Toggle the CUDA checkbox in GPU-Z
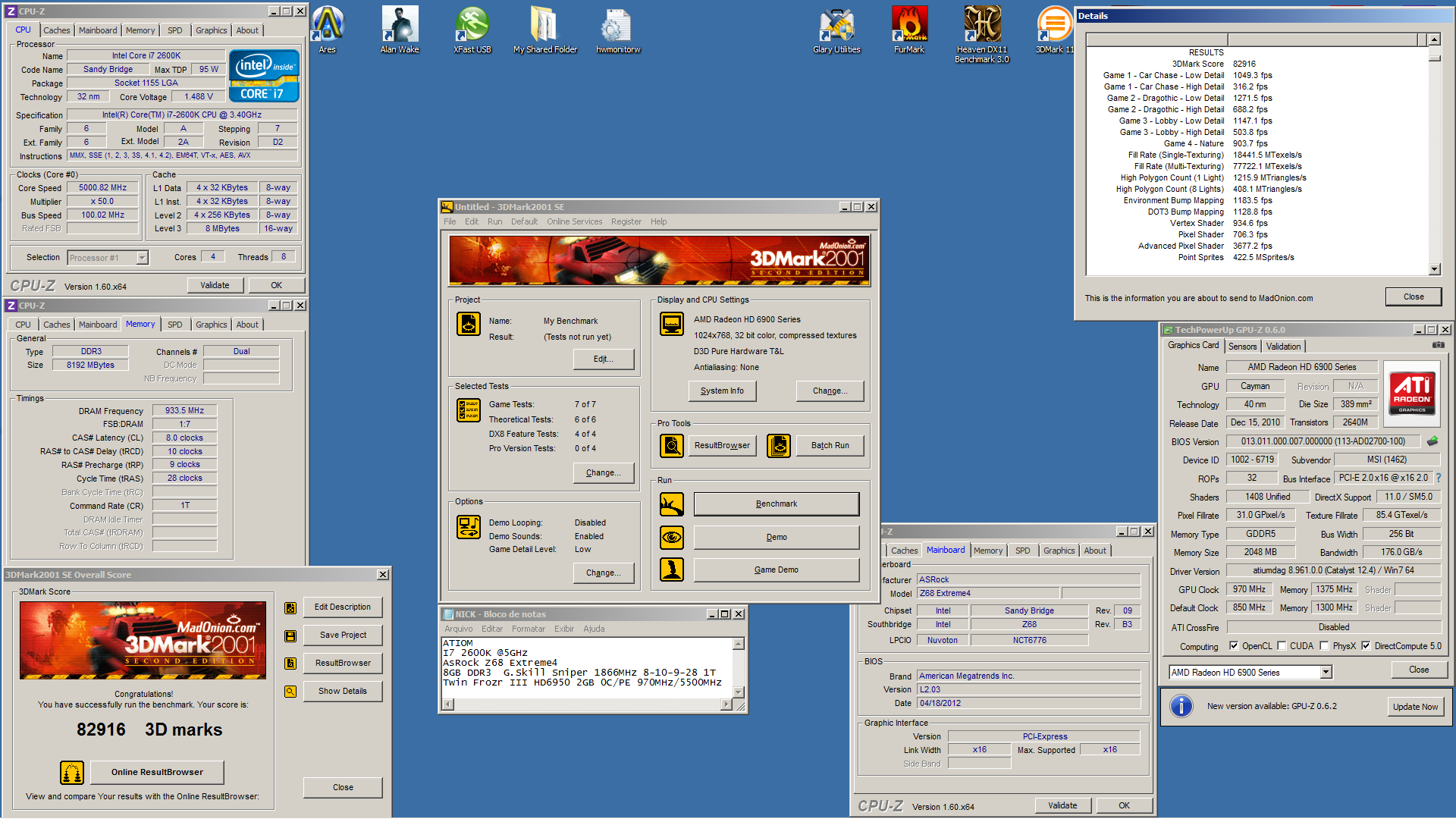Image resolution: width=1456 pixels, height=819 pixels. 1282,646
